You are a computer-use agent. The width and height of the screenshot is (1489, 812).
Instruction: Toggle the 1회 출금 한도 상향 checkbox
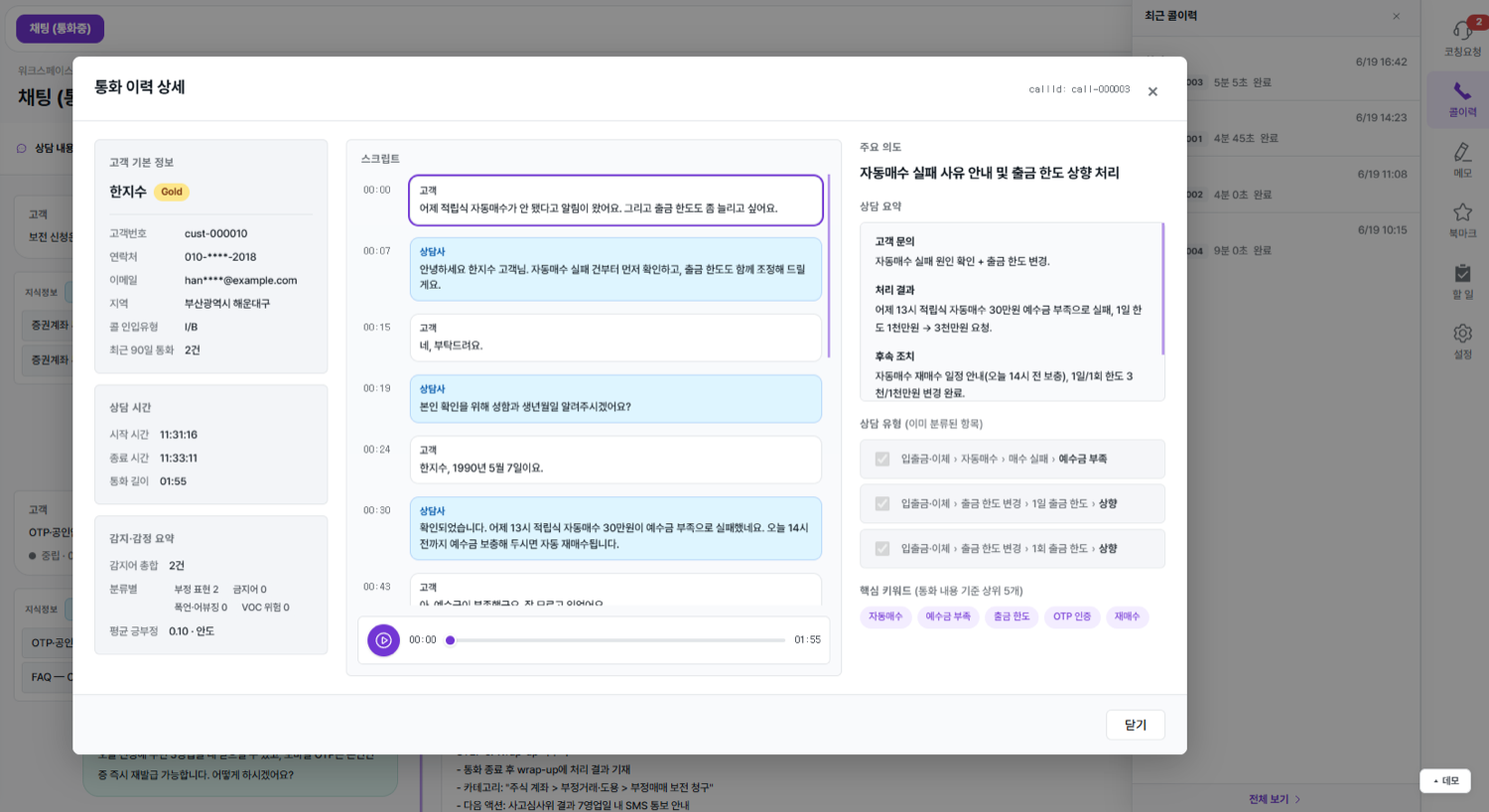882,548
